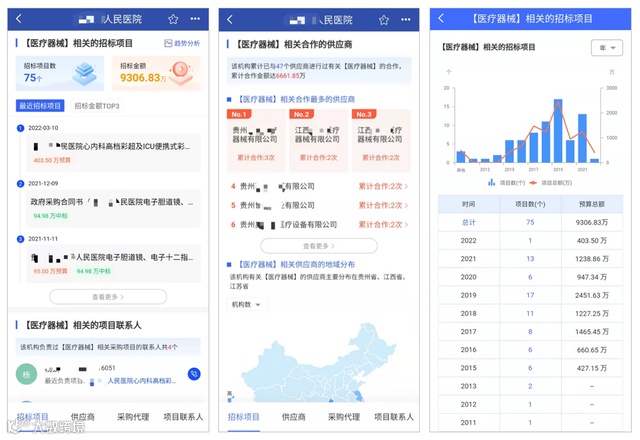Image resolution: width=640 pixels, height=440 pixels.
Task: Click 总计 label in table
Action: (x=469, y=222)
